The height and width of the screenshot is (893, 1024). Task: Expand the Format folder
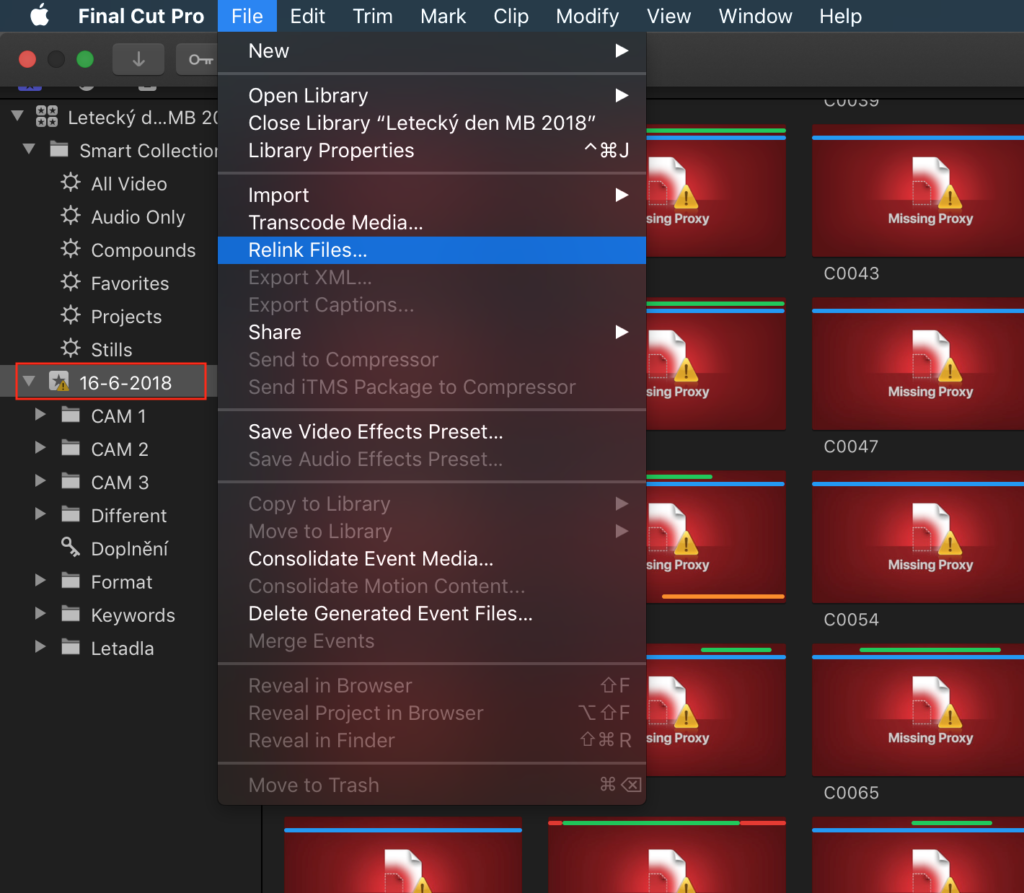[x=40, y=581]
